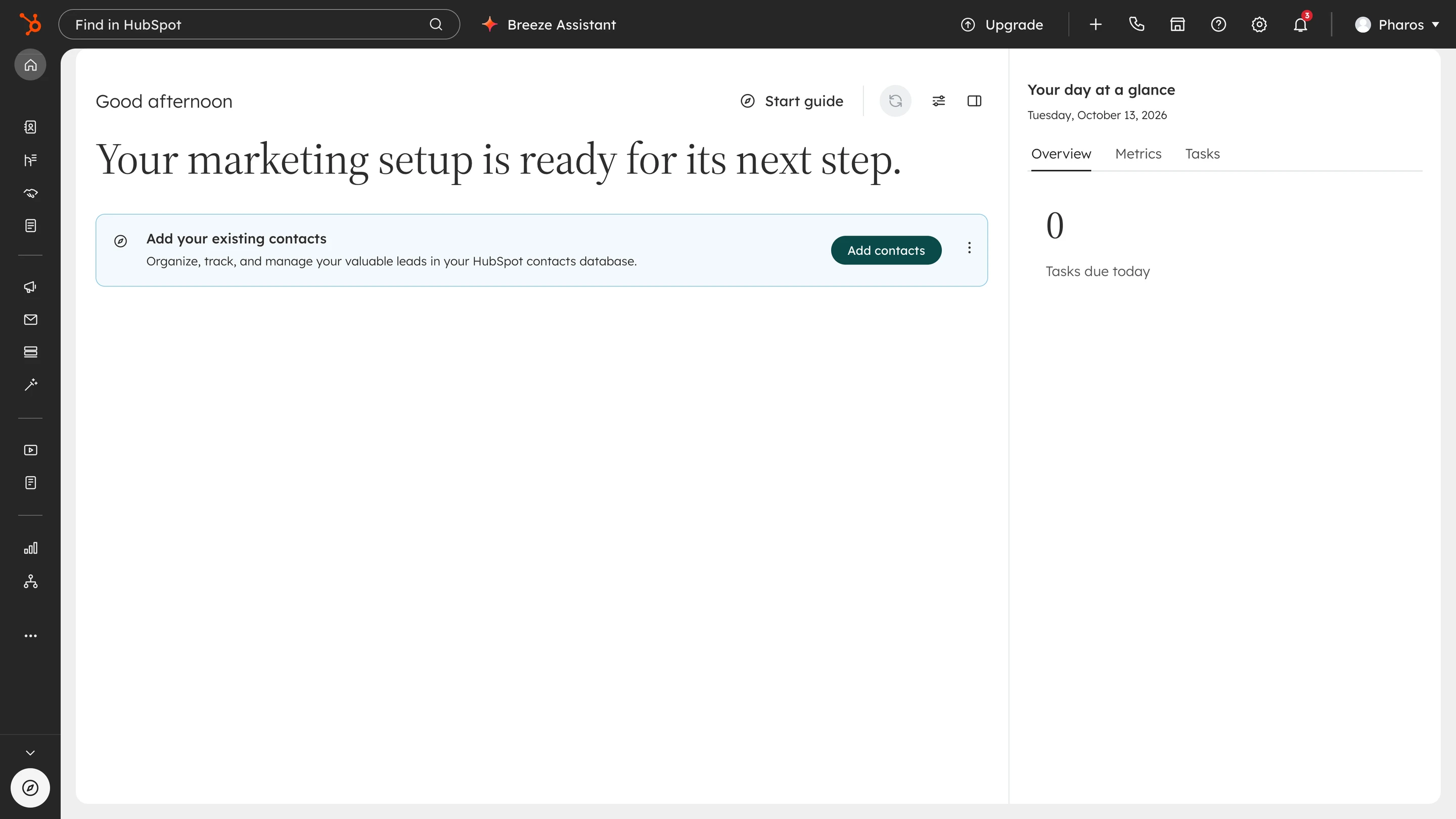1456x819 pixels.
Task: Click the plus Create icon in top bar
Action: pyautogui.click(x=1096, y=24)
